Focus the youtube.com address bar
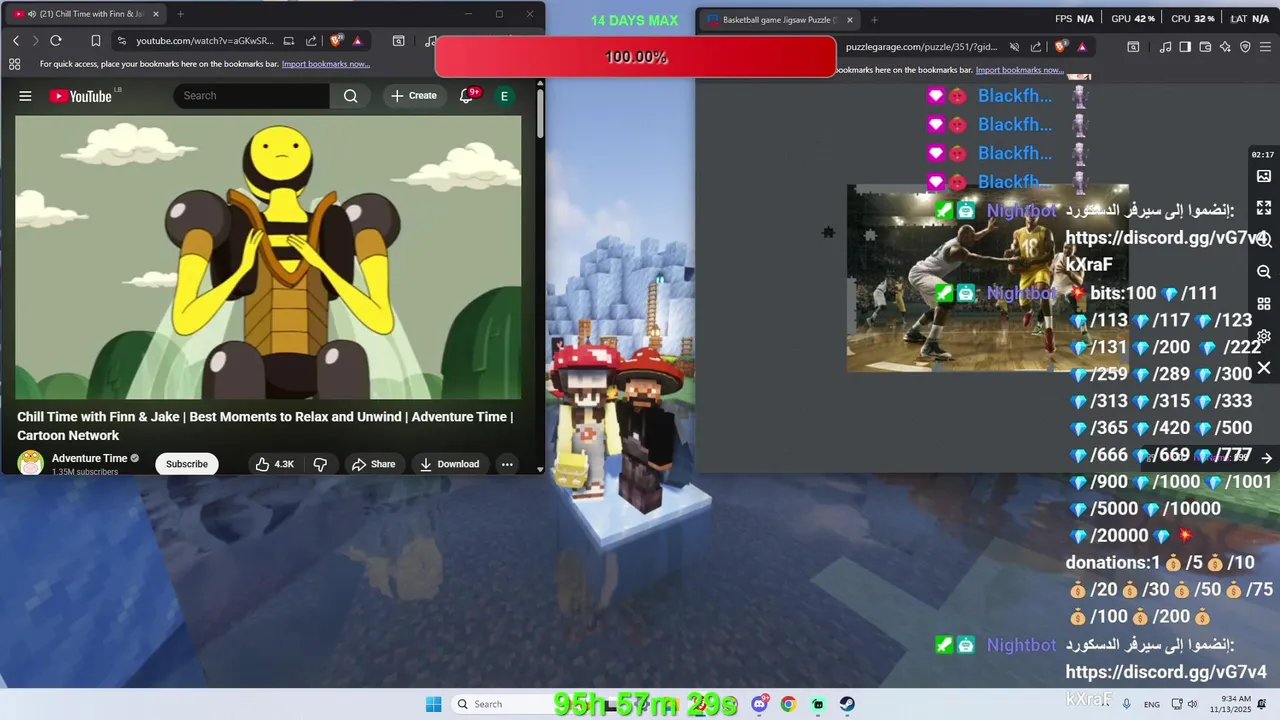This screenshot has width=1280, height=720. tap(205, 41)
